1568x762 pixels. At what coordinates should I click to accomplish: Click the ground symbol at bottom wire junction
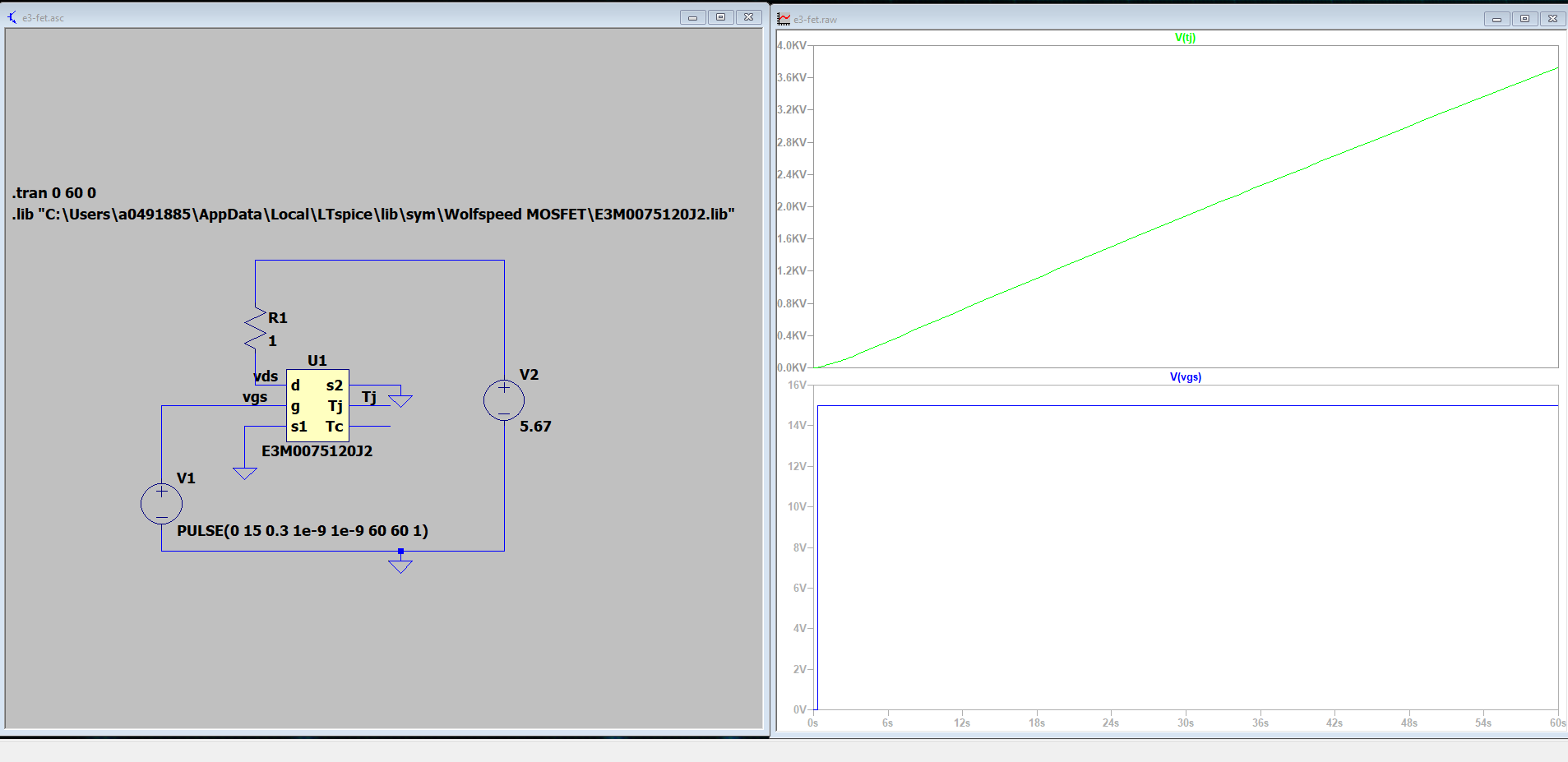click(400, 566)
